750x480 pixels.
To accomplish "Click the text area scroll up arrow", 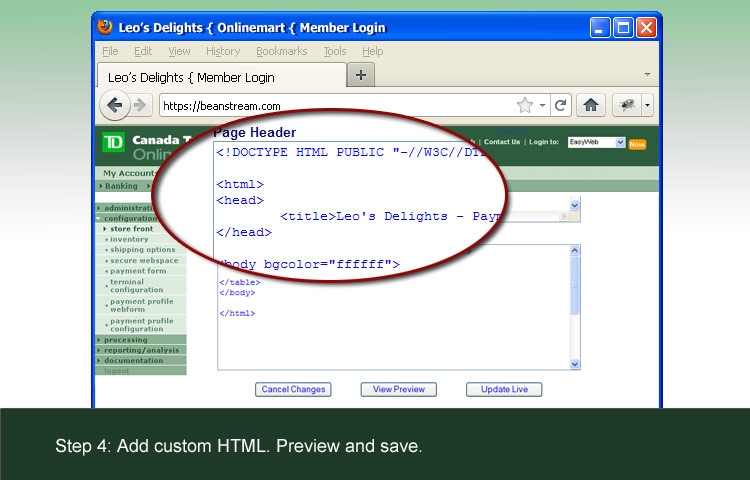I will click(x=575, y=250).
